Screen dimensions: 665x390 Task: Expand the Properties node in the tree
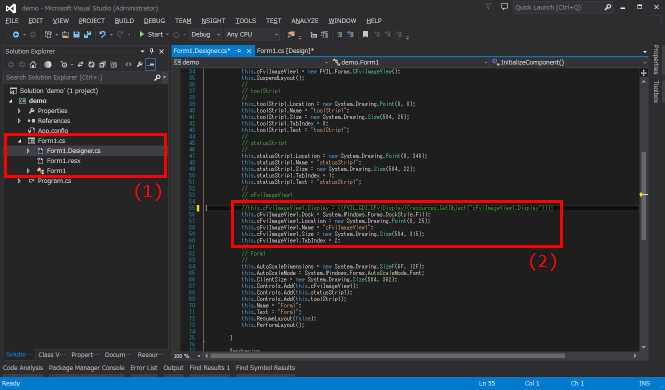19,111
